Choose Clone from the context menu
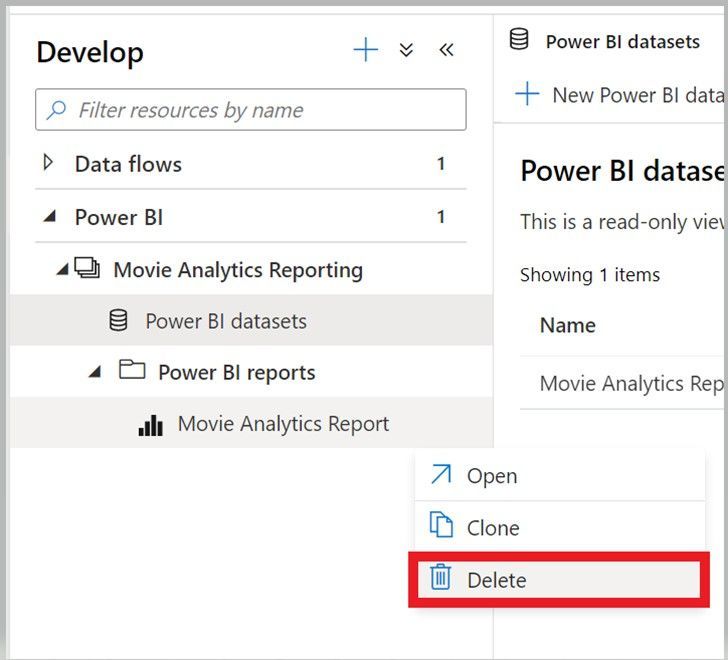 (x=493, y=528)
